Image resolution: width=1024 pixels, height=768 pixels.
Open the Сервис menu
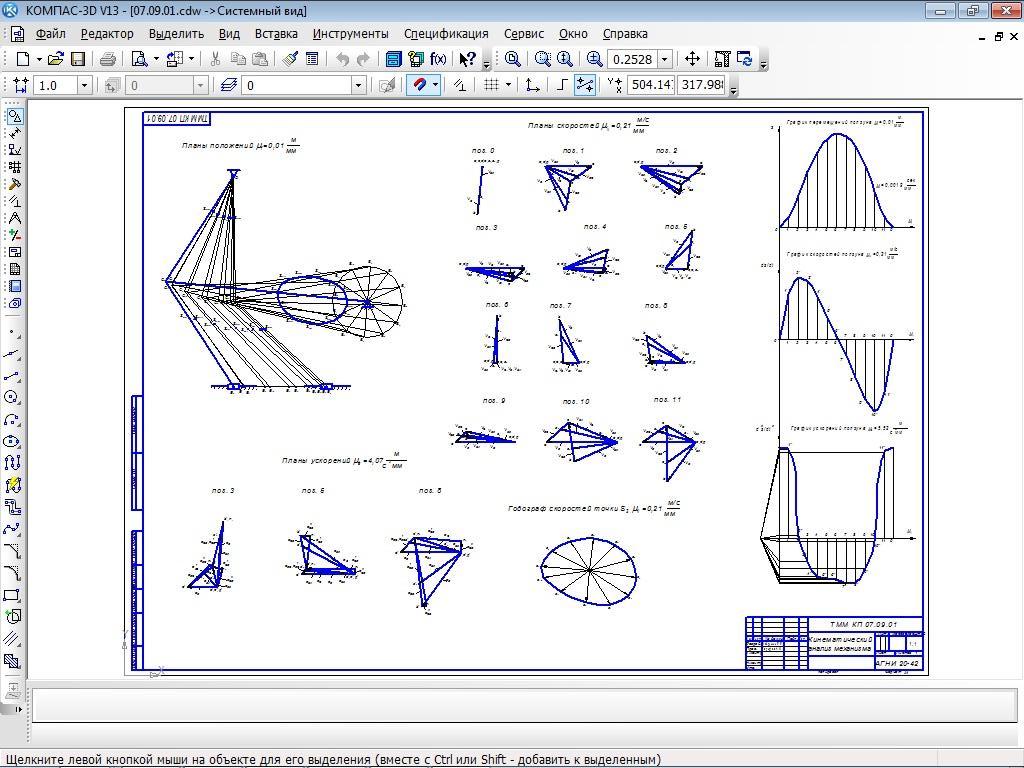click(524, 34)
